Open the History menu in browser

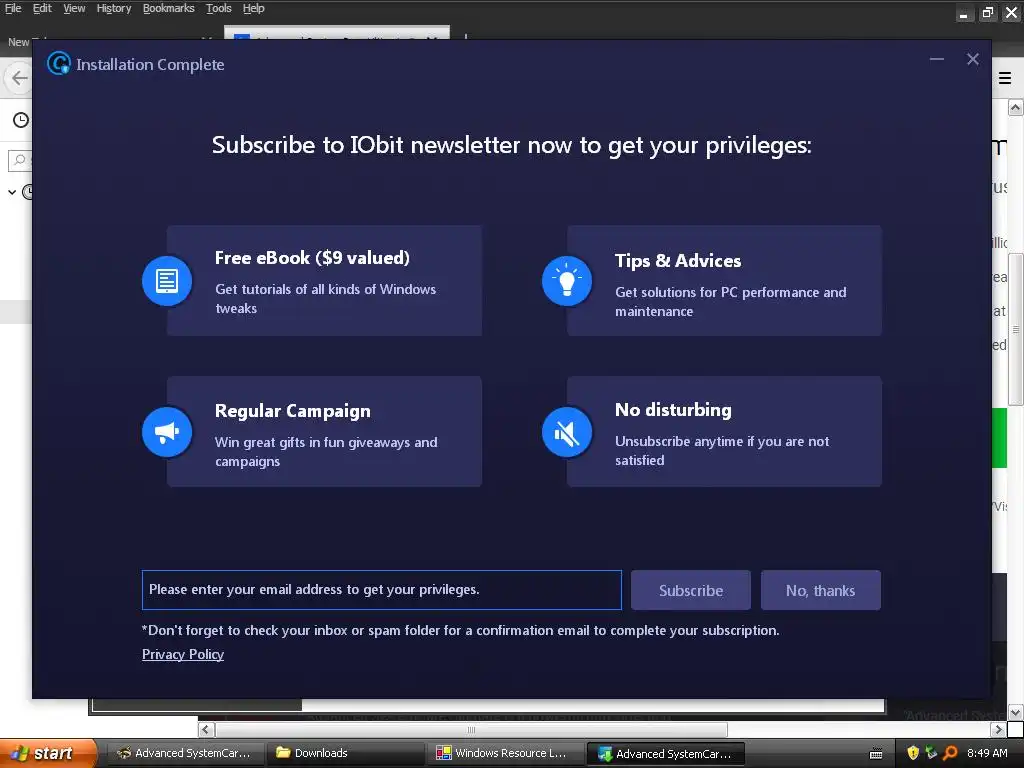pos(114,8)
